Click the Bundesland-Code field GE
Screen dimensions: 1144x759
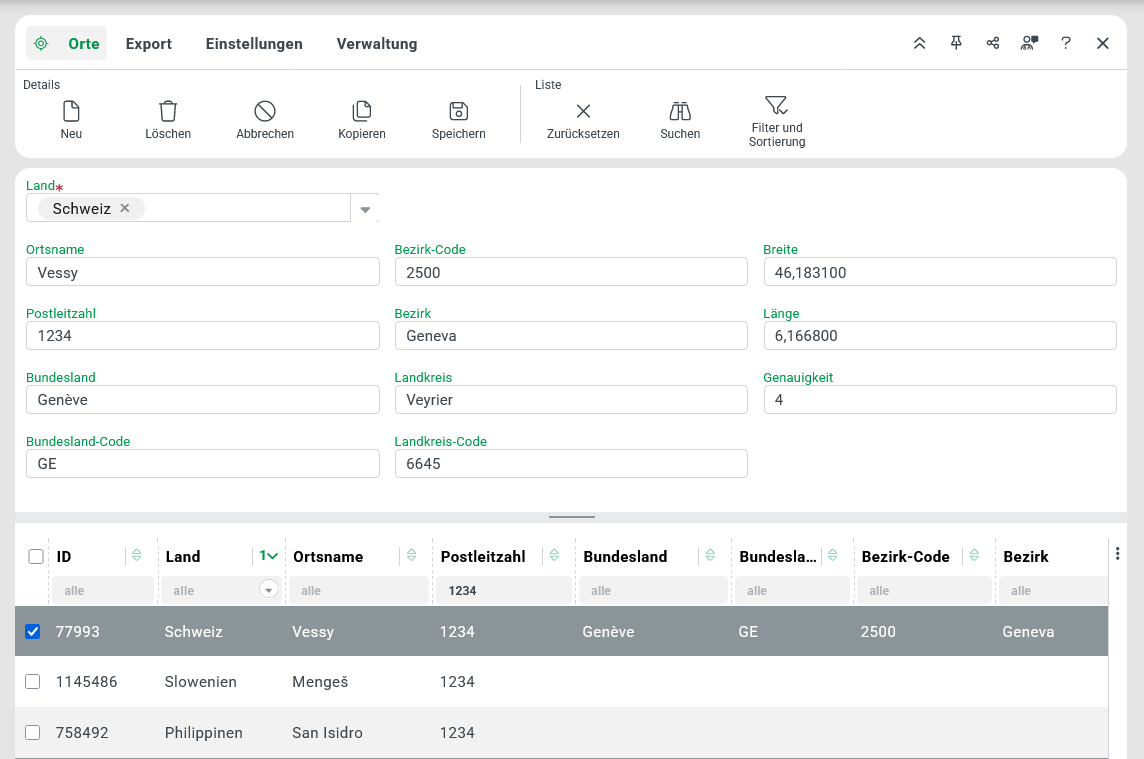click(x=203, y=463)
